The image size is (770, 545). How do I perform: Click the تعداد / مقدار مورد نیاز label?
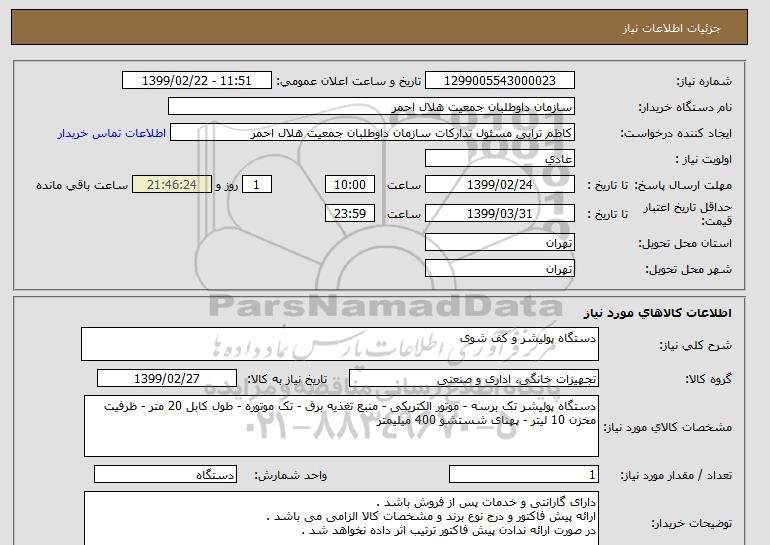(676, 475)
